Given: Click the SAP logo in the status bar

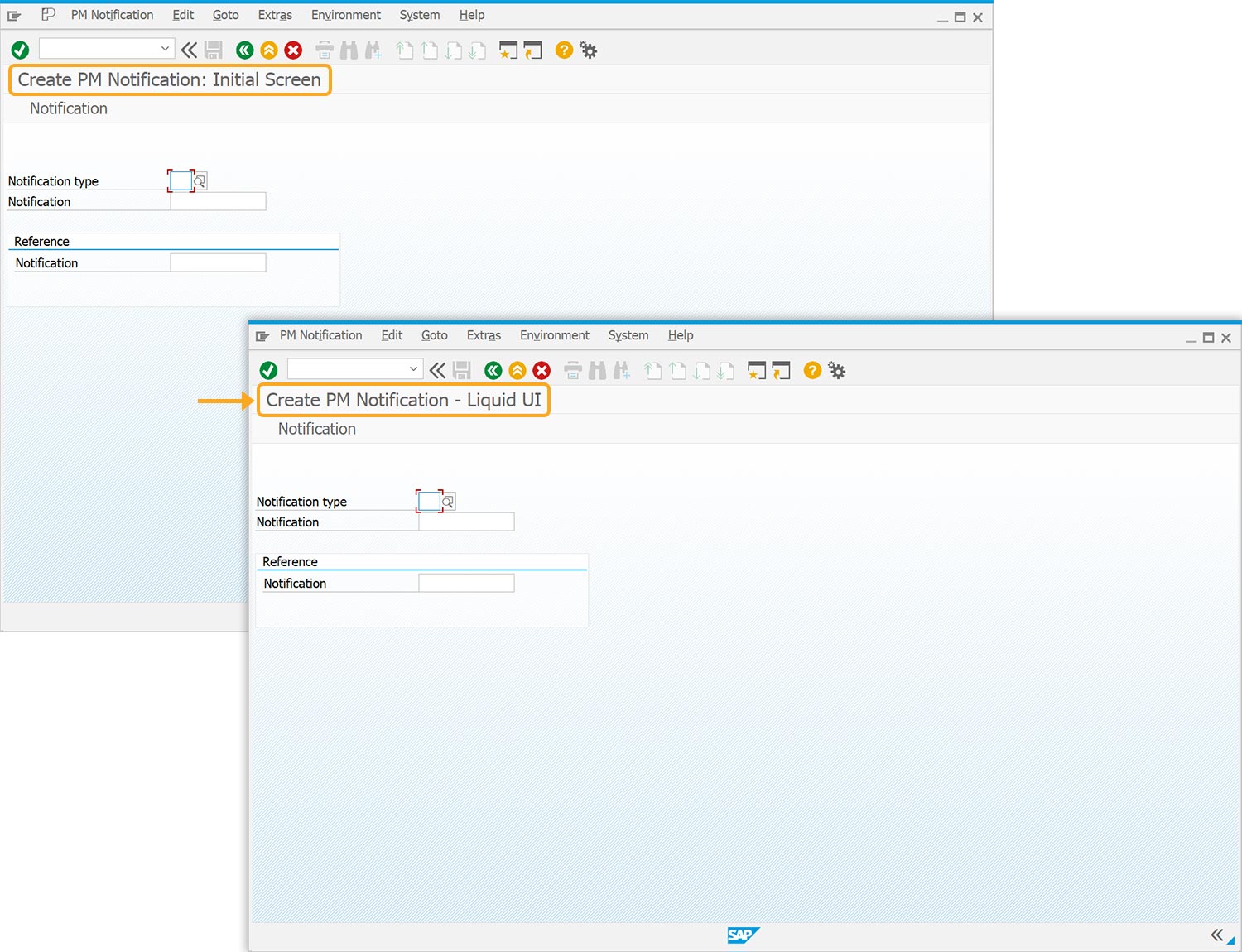Looking at the screenshot, I should (x=743, y=935).
